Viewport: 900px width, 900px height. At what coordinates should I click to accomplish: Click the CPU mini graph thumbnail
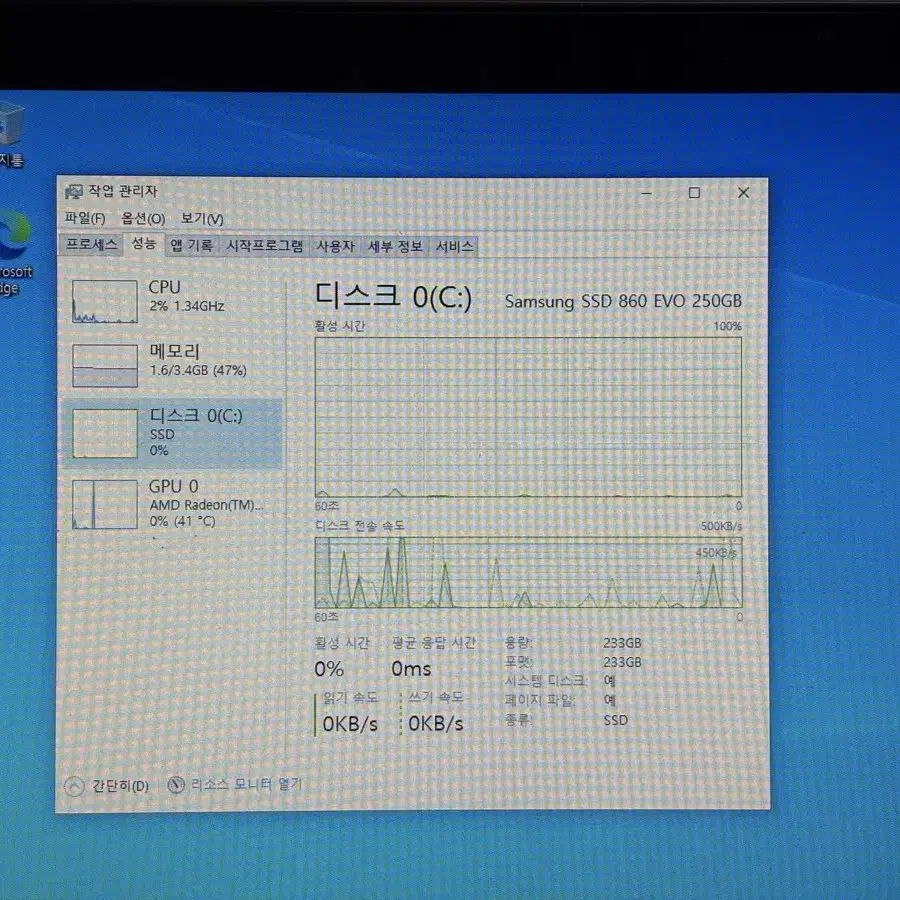(104, 301)
